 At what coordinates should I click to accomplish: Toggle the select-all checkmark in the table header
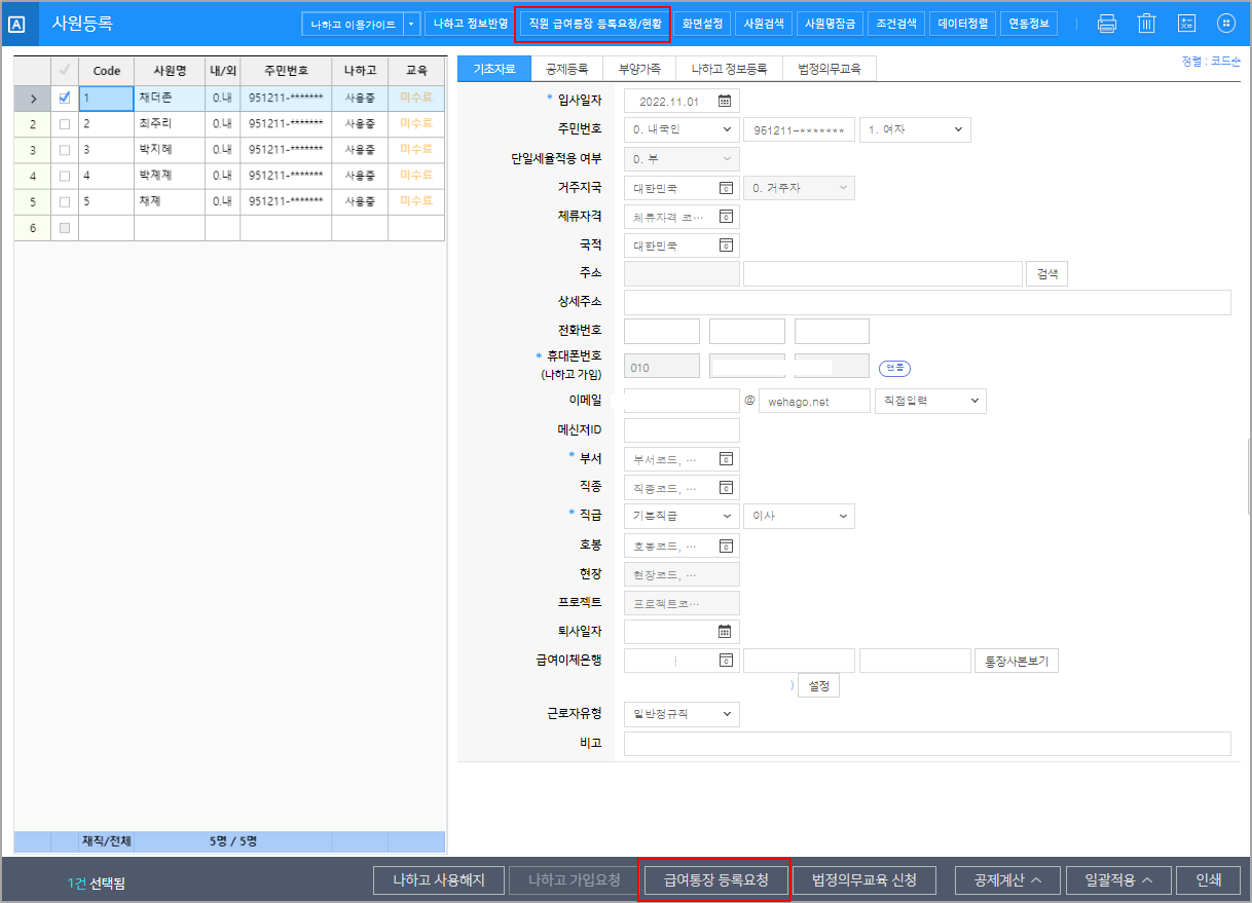pyautogui.click(x=65, y=71)
